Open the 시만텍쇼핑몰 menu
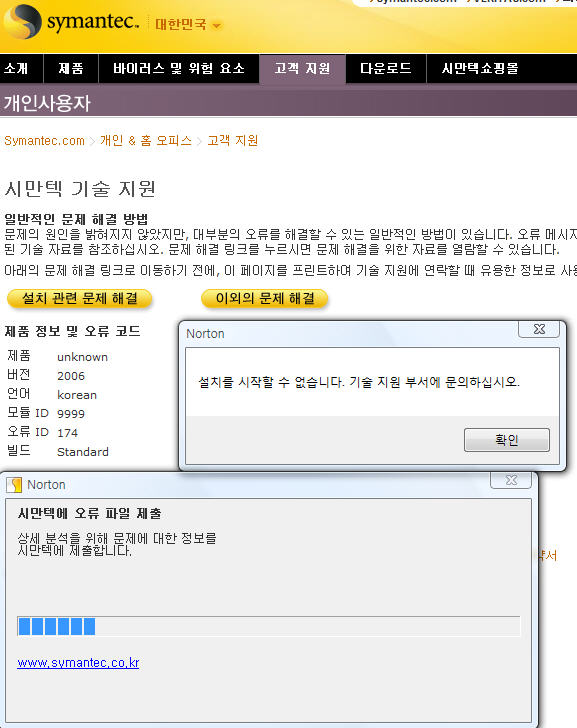The width and height of the screenshot is (577, 728). pos(480,69)
